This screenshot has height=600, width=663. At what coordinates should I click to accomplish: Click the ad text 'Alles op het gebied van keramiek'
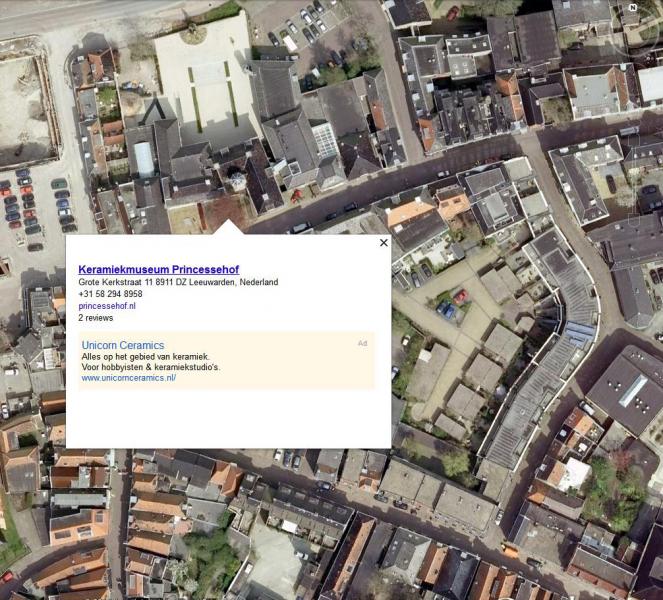click(145, 357)
